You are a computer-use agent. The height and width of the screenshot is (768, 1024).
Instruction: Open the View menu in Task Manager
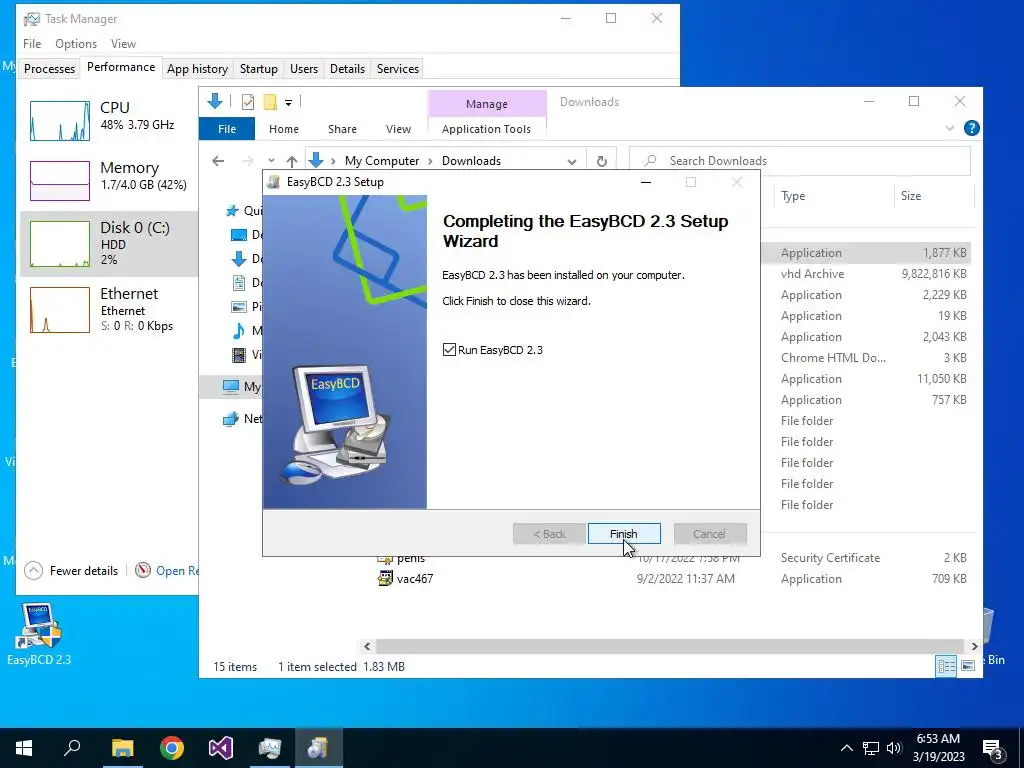click(x=123, y=44)
